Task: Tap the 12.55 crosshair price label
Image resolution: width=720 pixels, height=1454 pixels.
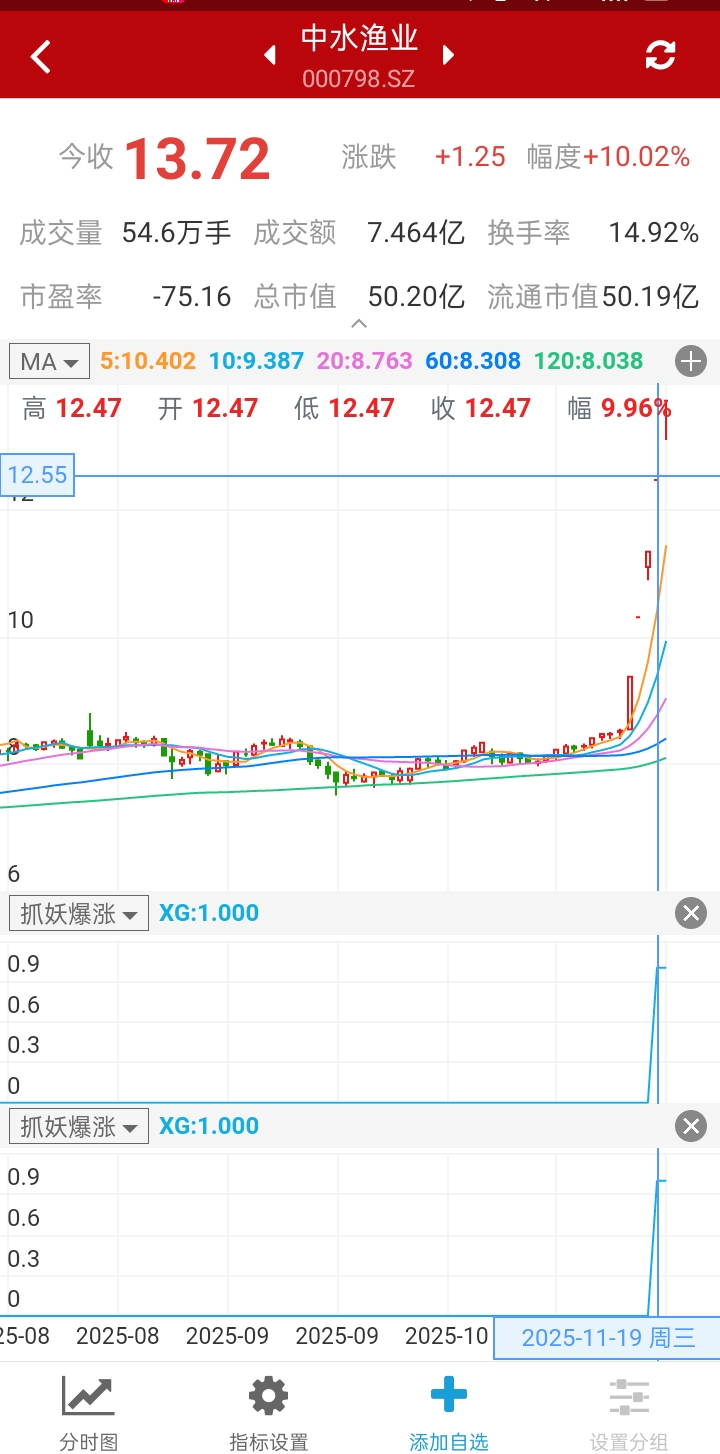Action: tap(37, 475)
